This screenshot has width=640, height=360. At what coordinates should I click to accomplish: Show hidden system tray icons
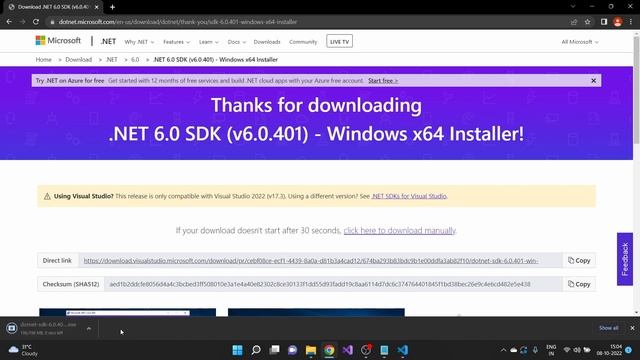(503, 350)
